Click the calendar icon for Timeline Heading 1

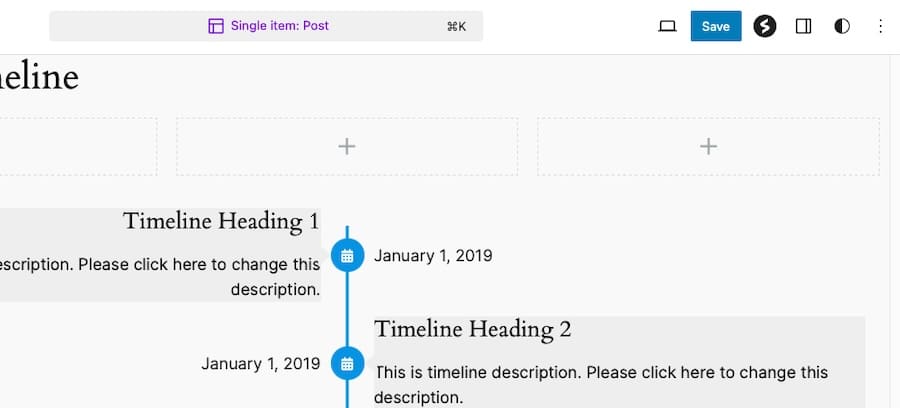[x=347, y=256]
